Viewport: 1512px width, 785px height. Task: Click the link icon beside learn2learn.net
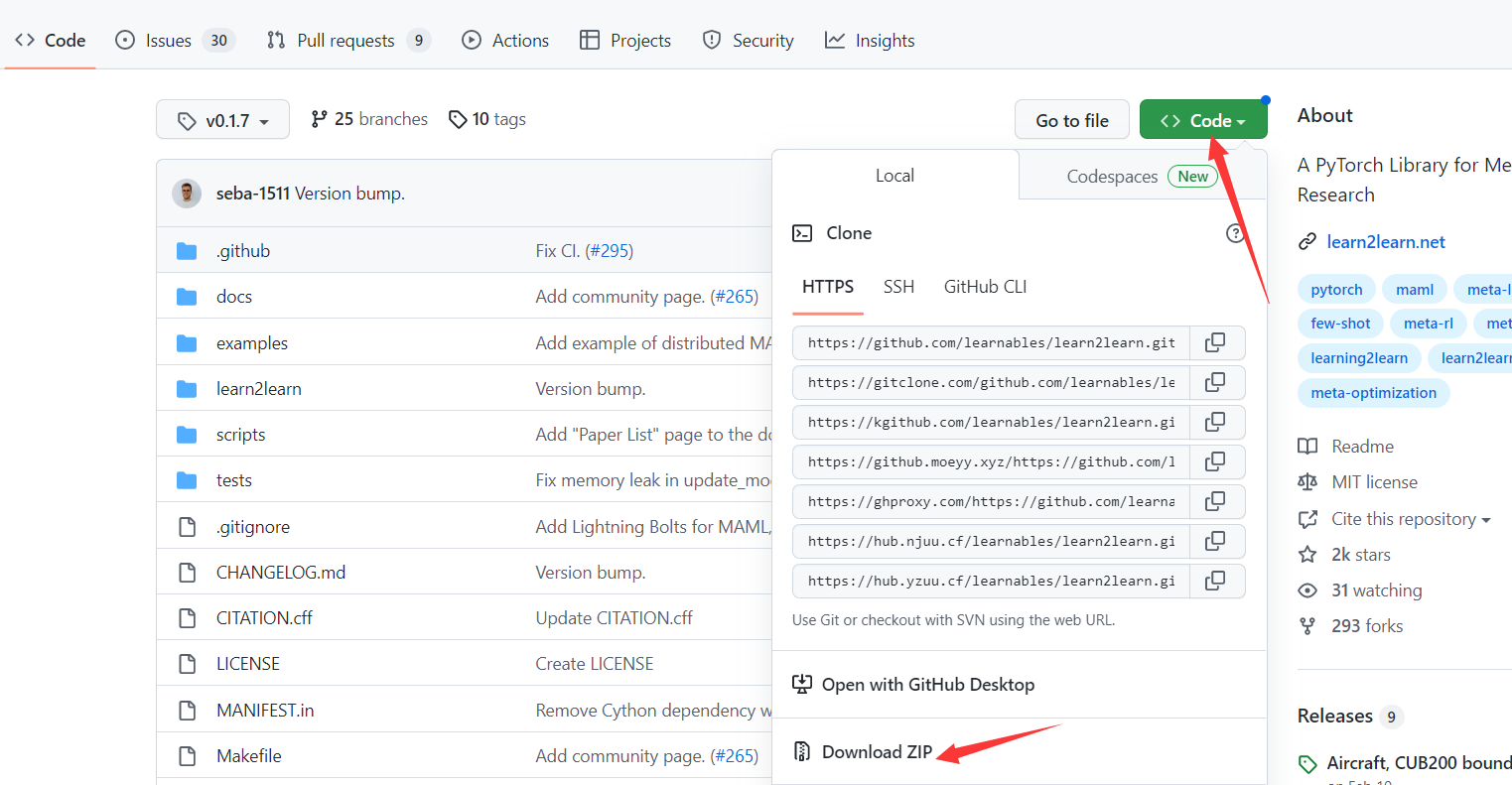click(1307, 242)
